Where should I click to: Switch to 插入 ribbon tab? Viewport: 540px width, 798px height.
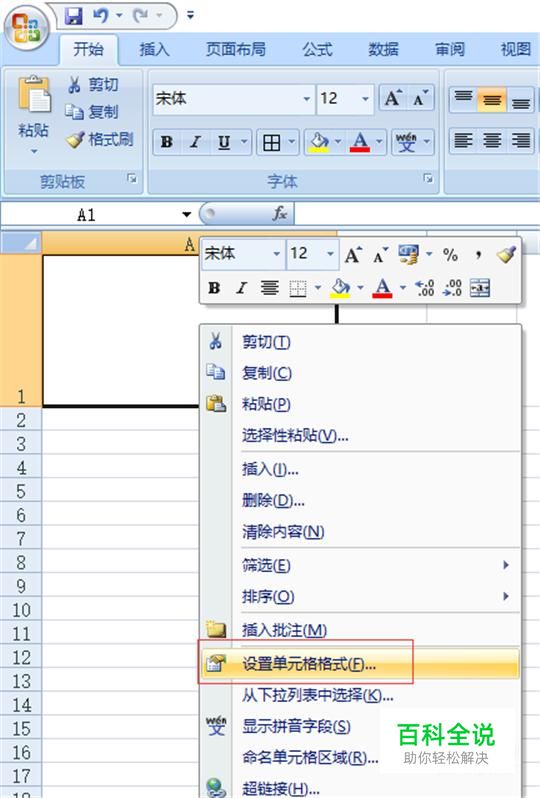[155, 49]
